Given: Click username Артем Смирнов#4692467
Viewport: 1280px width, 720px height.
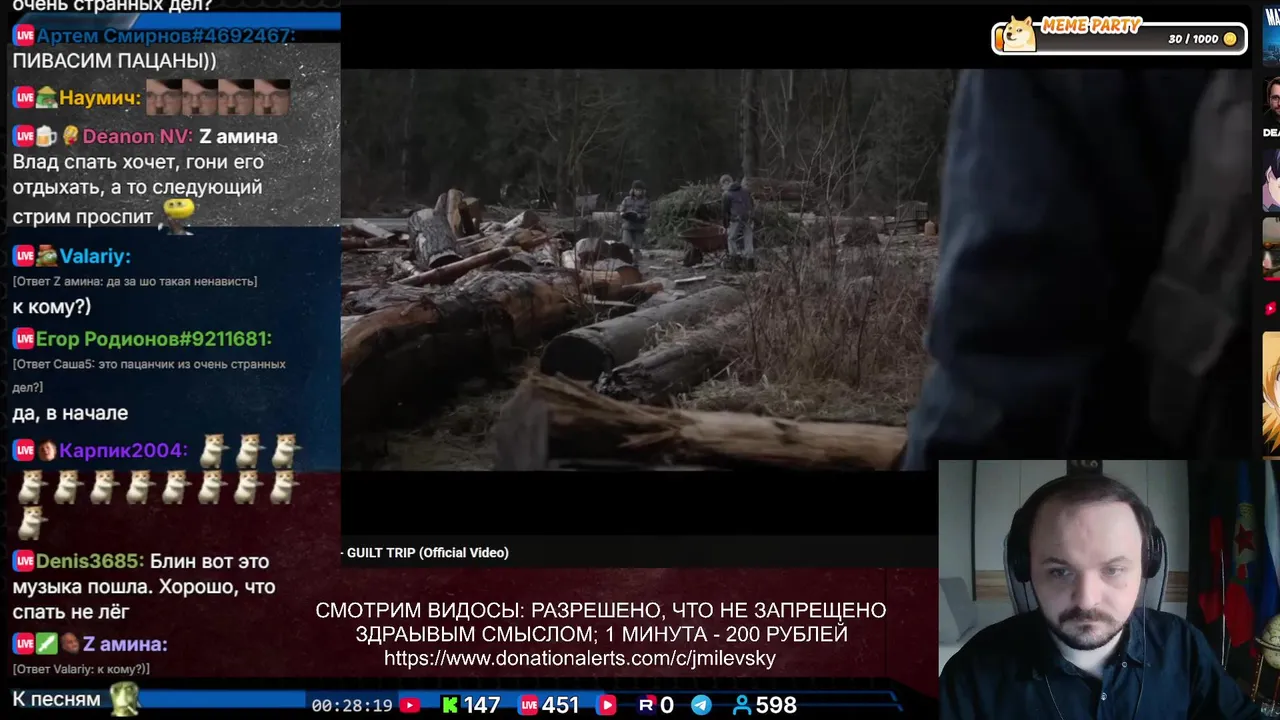Looking at the screenshot, I should [x=166, y=36].
